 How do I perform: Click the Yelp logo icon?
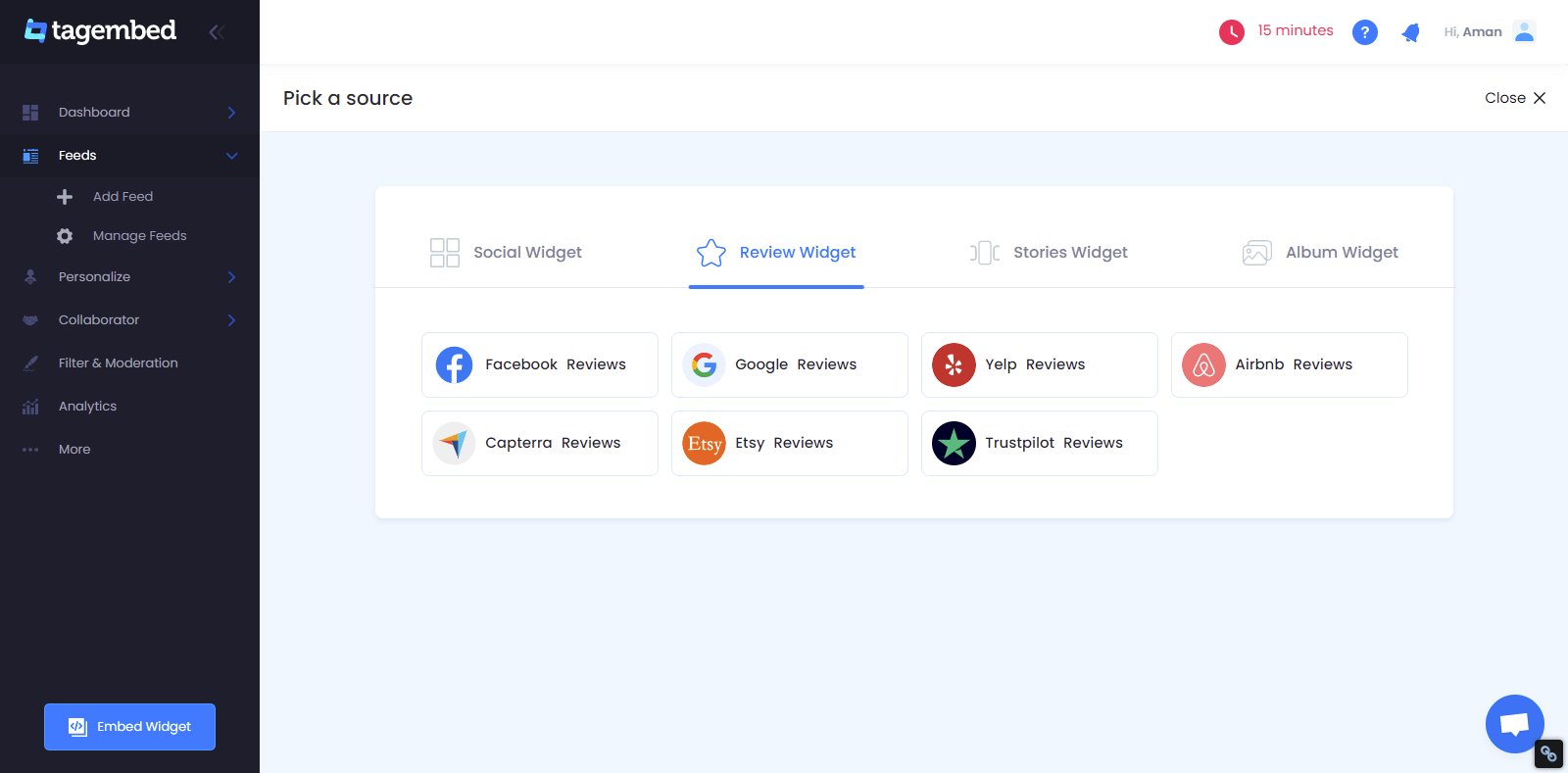(954, 364)
